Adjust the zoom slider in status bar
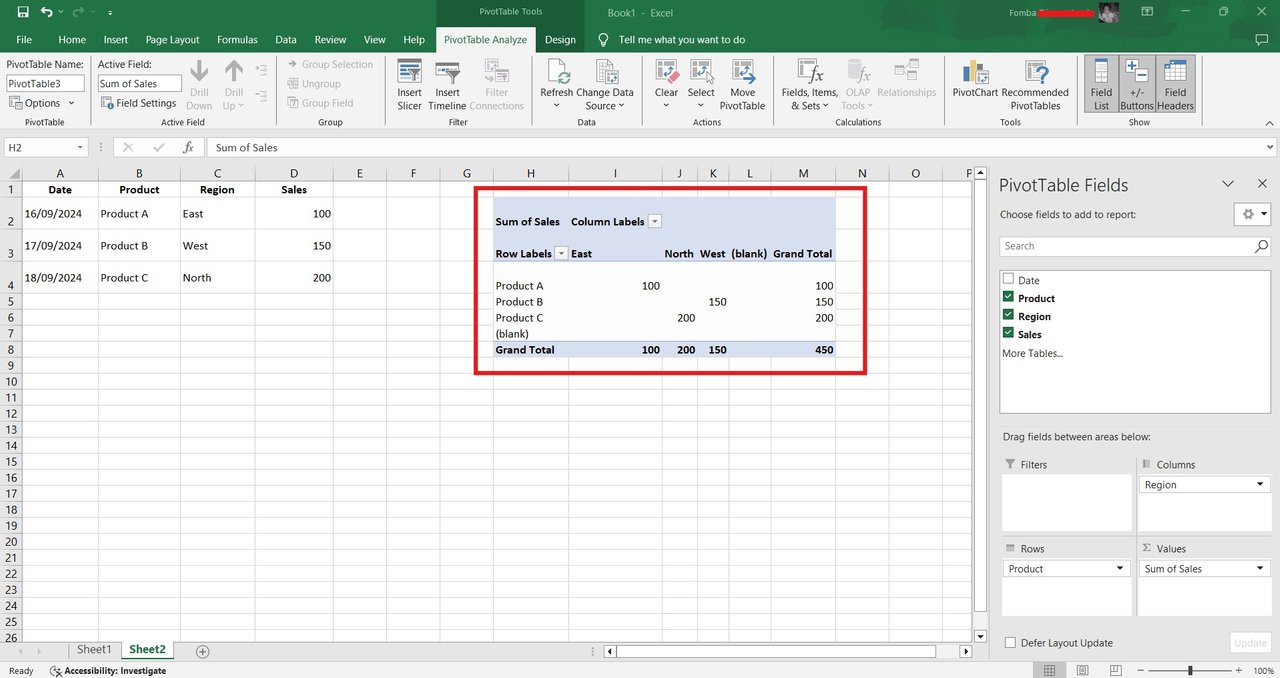The width and height of the screenshot is (1280, 678). (1190, 670)
